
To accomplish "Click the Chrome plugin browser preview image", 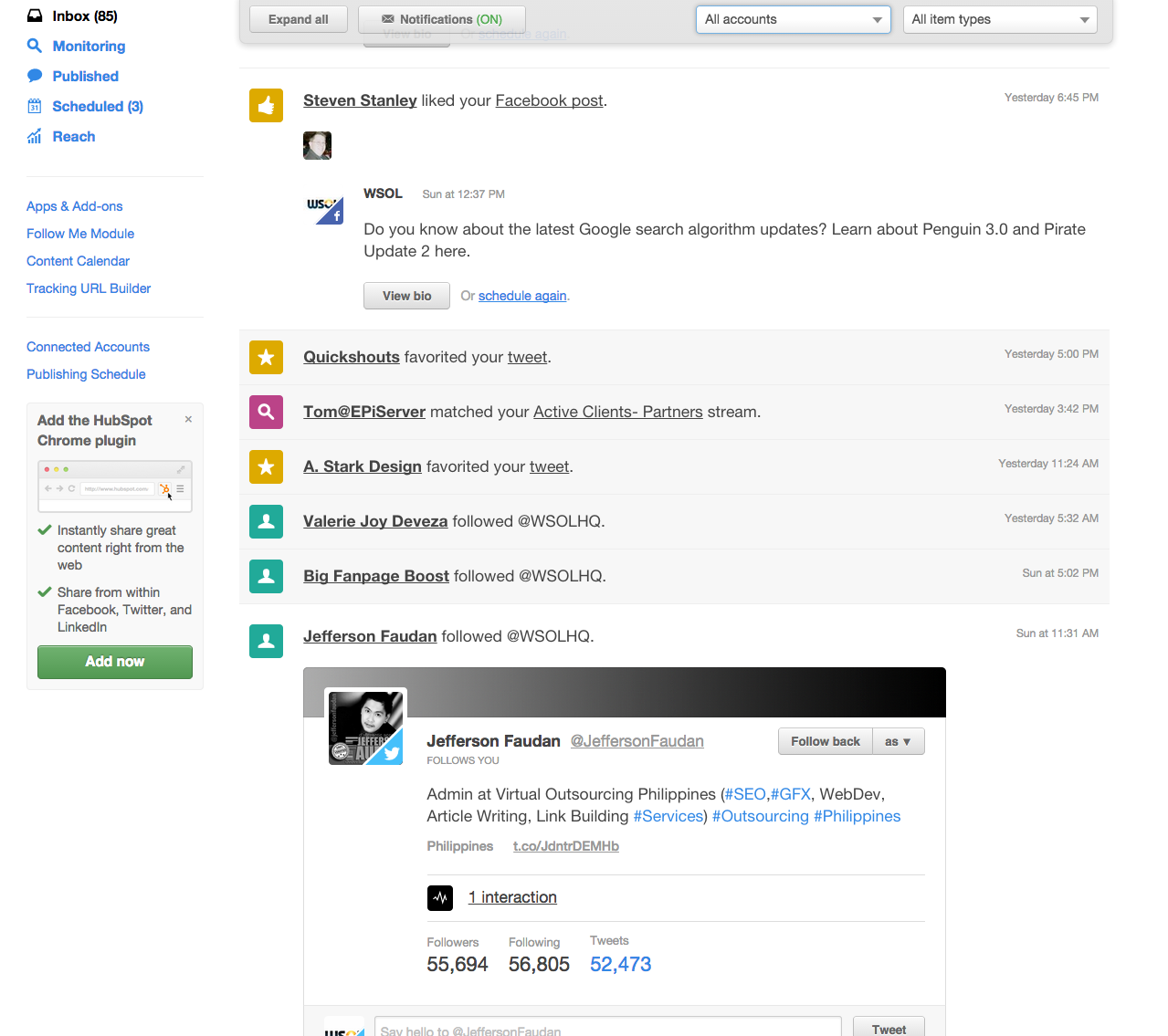I will tap(115, 487).
